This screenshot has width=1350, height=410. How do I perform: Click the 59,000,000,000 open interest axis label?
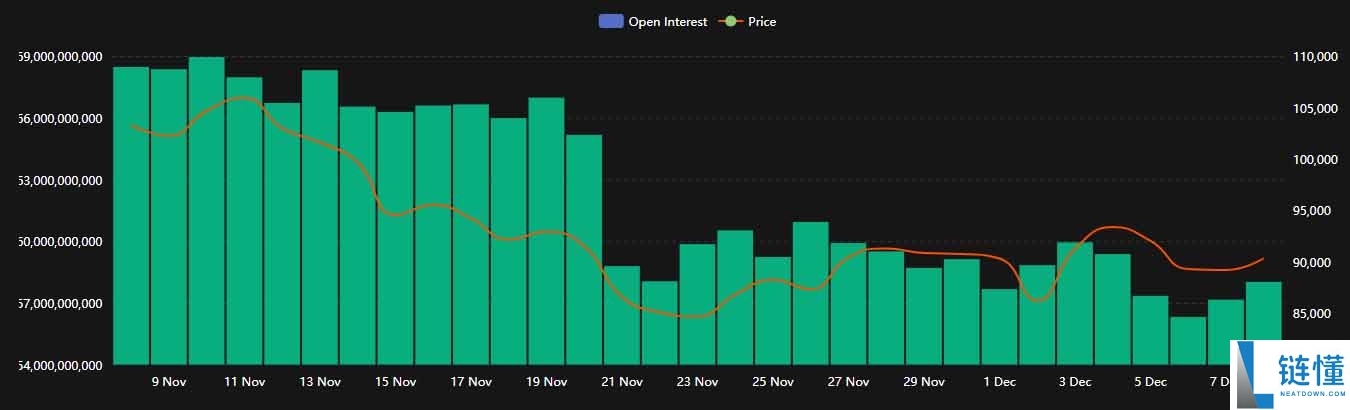pyautogui.click(x=60, y=58)
